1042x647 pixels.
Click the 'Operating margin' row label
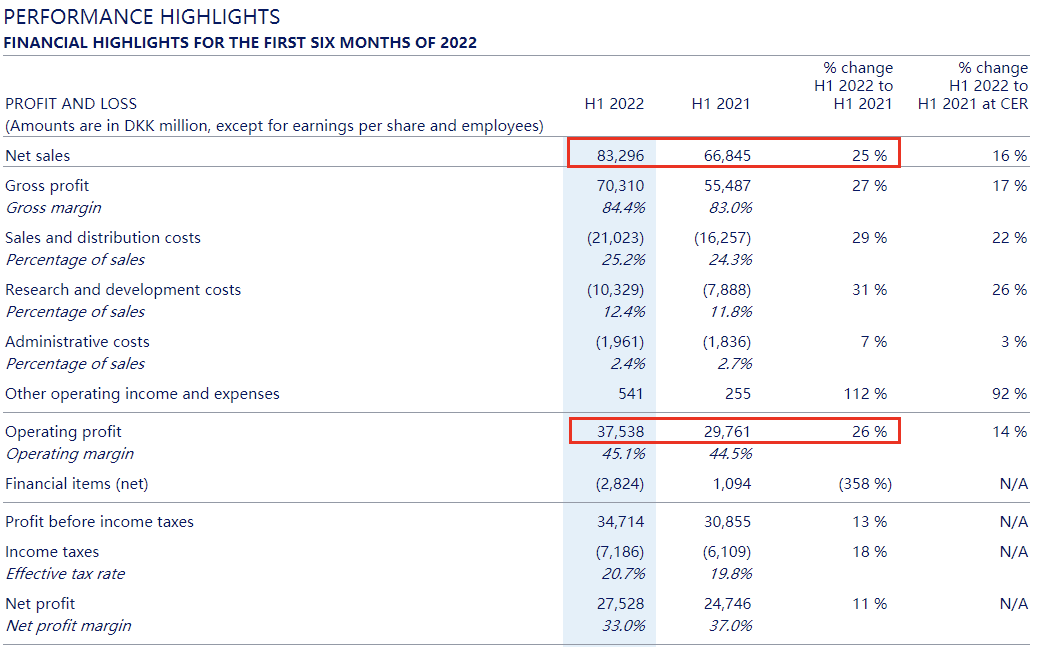pos(70,454)
